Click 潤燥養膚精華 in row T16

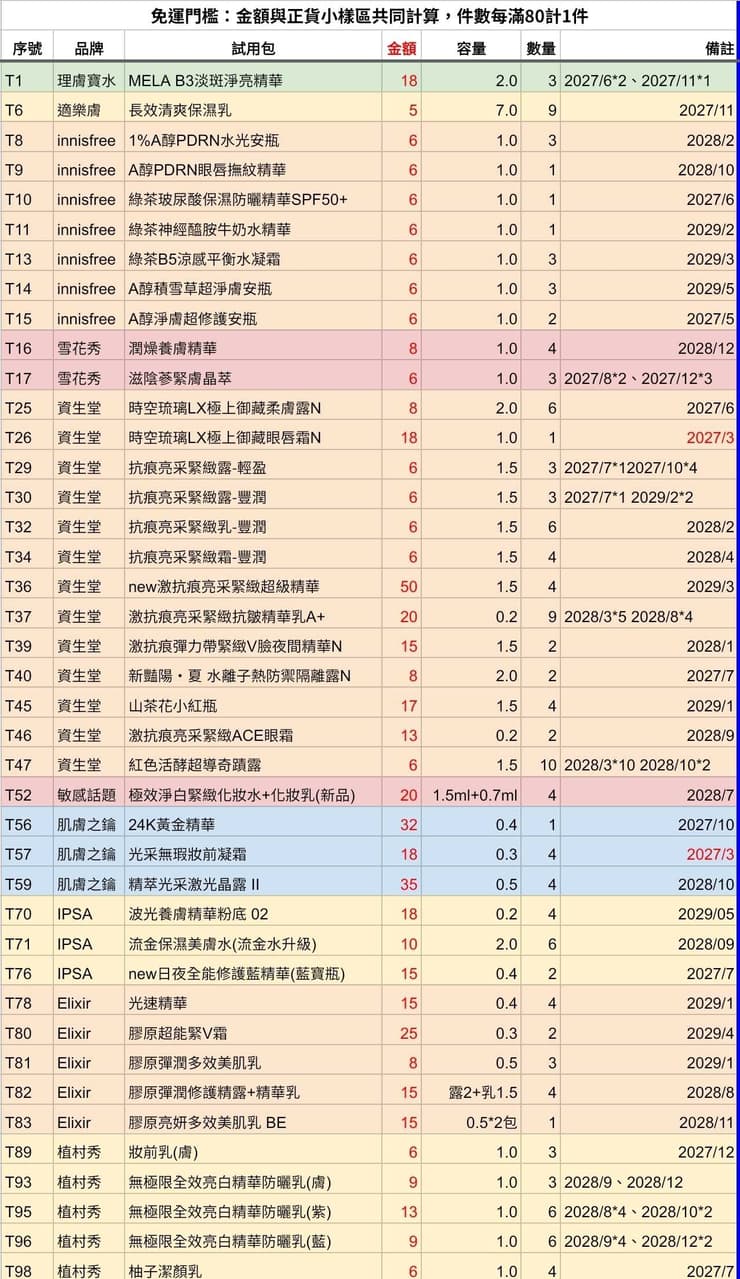[253, 348]
